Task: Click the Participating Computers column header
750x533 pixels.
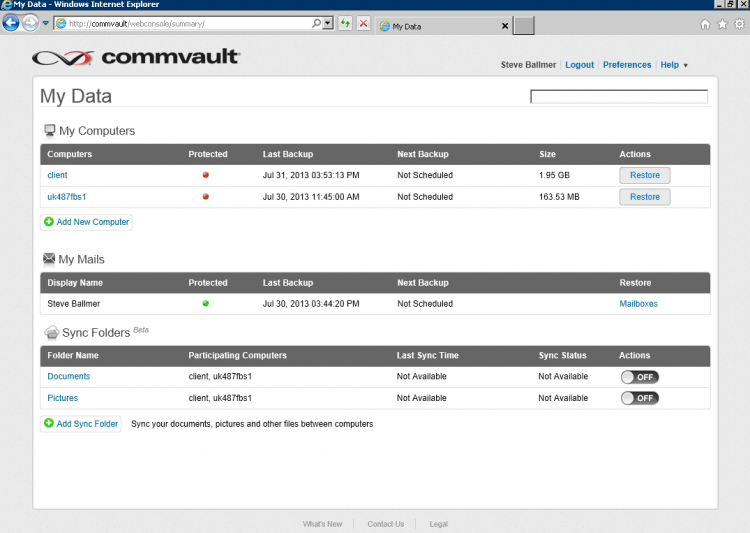Action: point(237,355)
